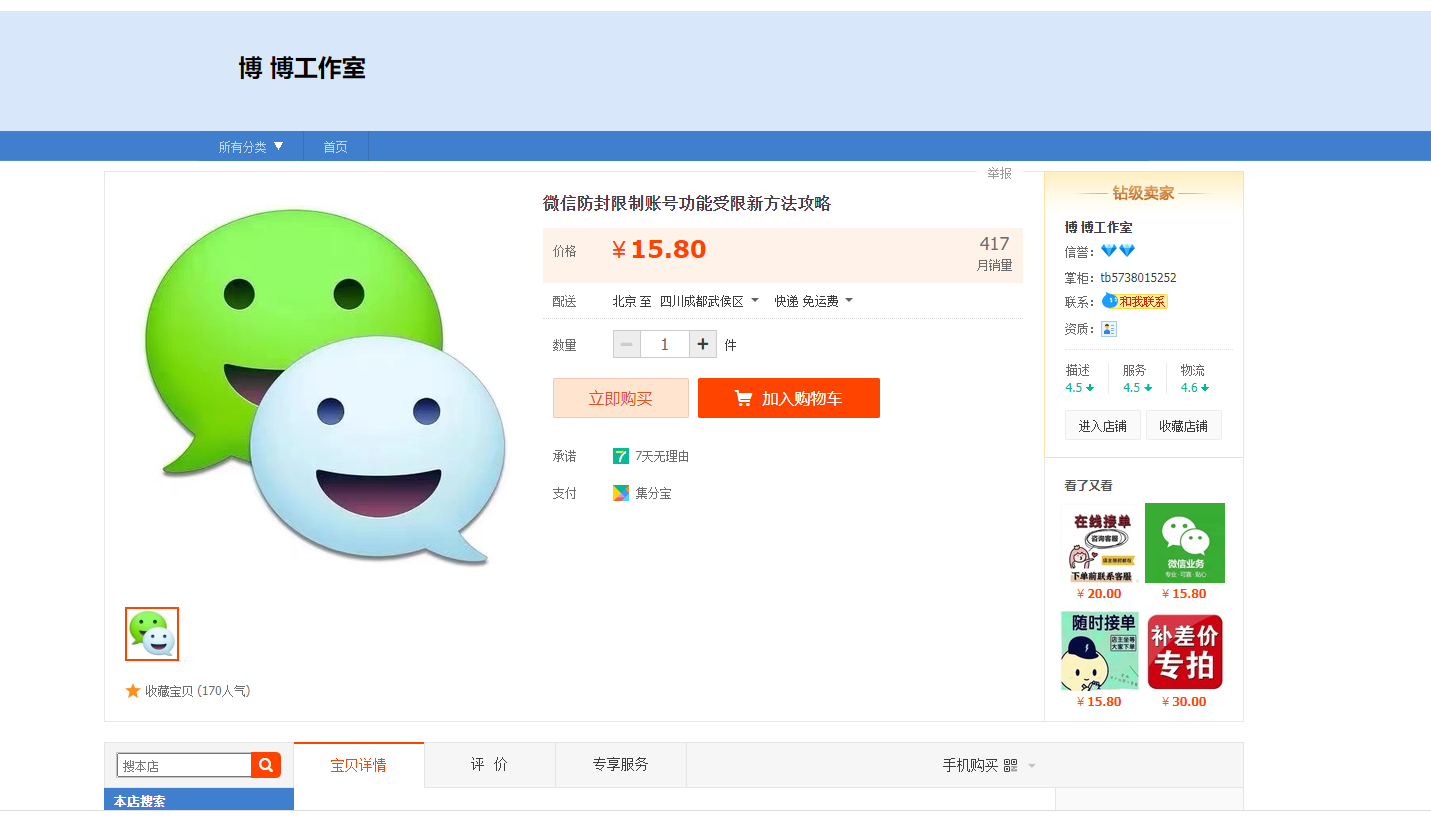Click the QR code icon beside 手机购买
Screen dimensions: 1431x834
point(1011,765)
